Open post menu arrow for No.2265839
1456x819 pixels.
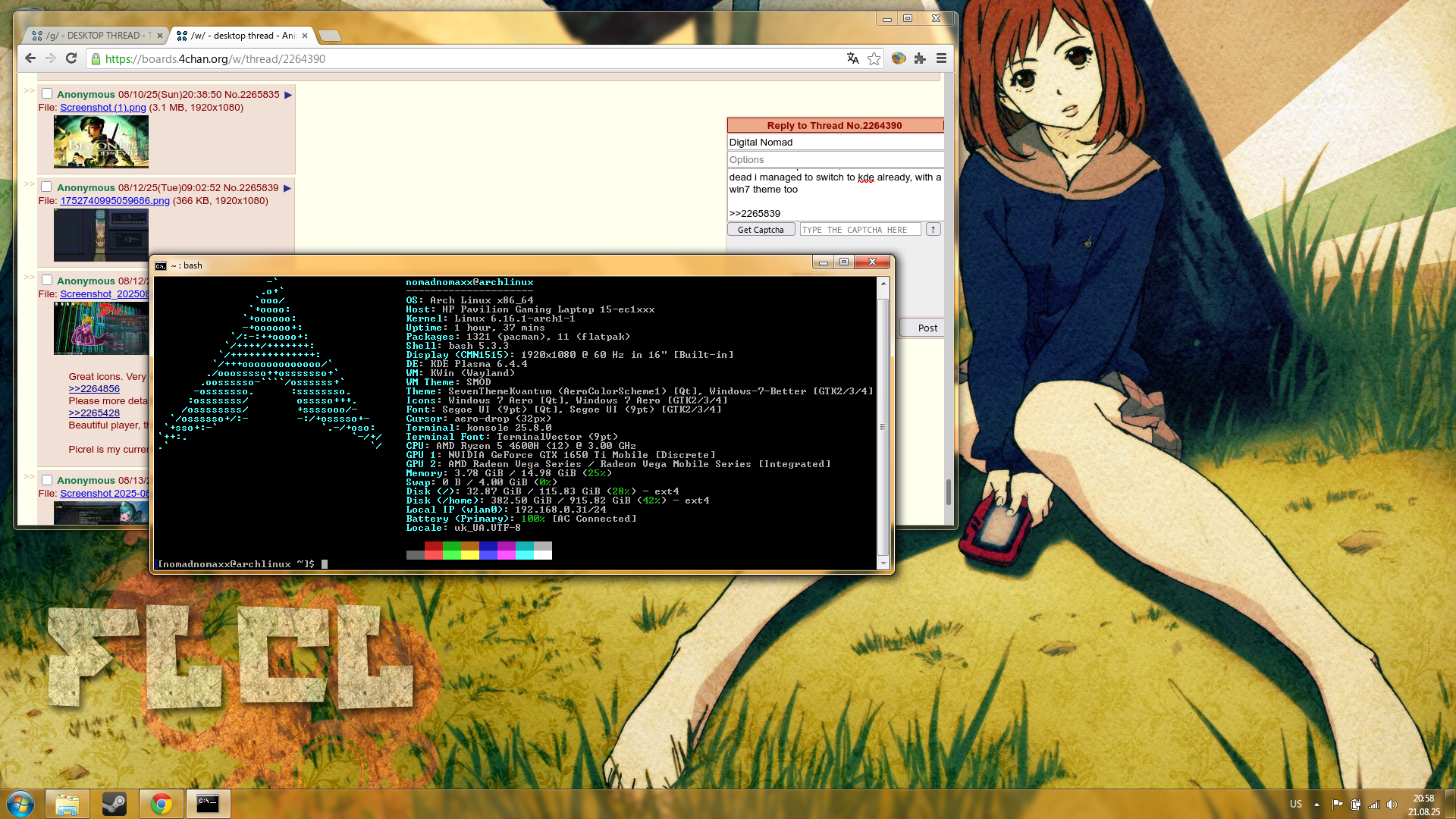287,188
